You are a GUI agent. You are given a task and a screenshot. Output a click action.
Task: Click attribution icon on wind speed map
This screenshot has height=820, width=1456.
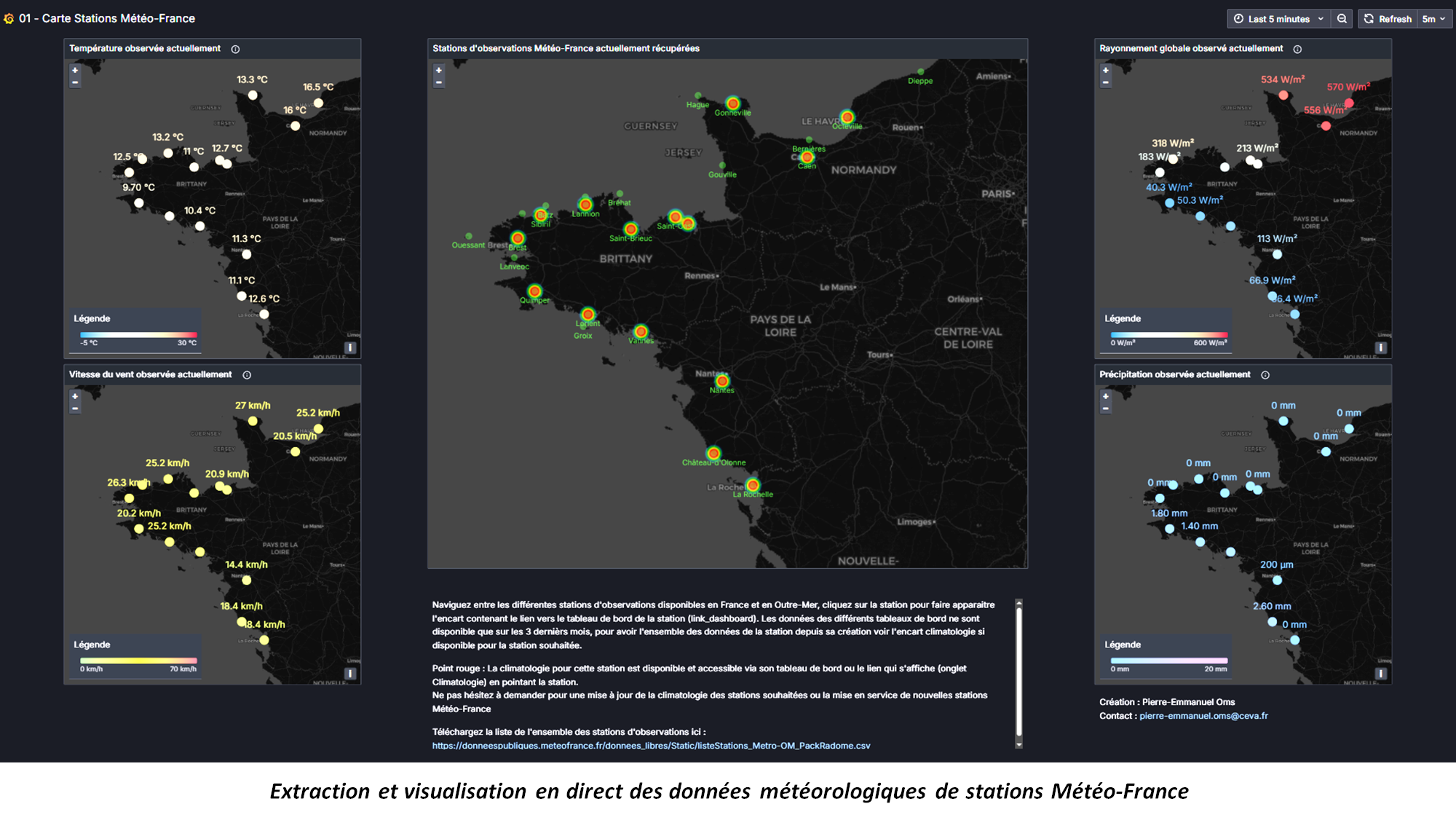350,674
